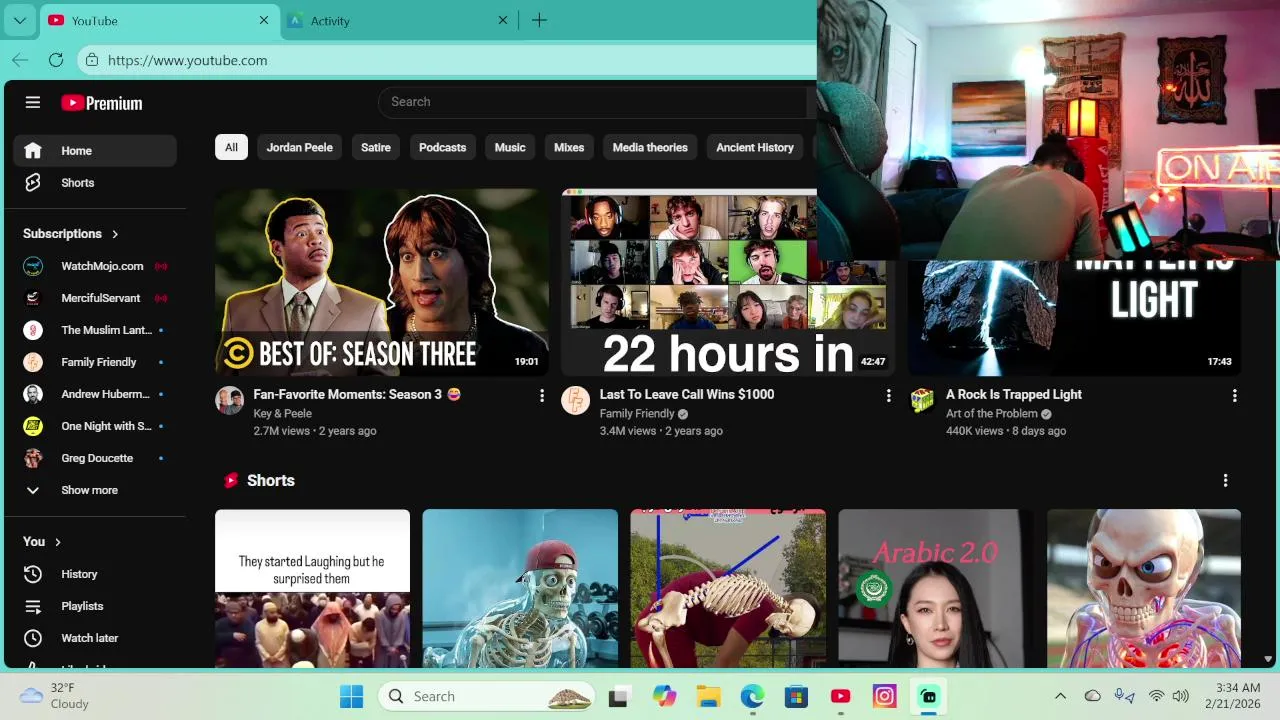Click the YouTube Premium logo
Viewport: 1280px width, 720px height.
102,103
